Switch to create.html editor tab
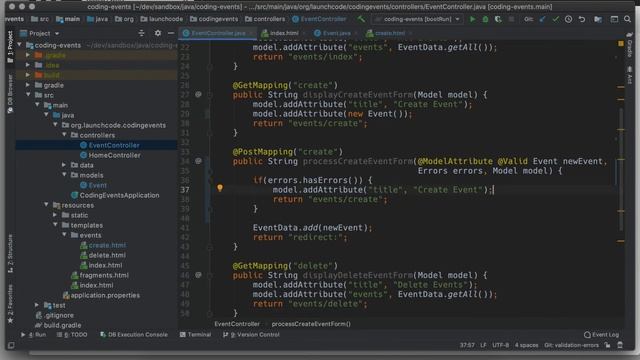Viewport: 640px width, 360px height. click(388, 33)
